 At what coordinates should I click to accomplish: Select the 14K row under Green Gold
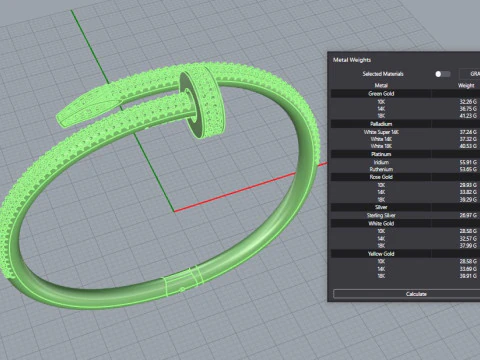coord(405,109)
